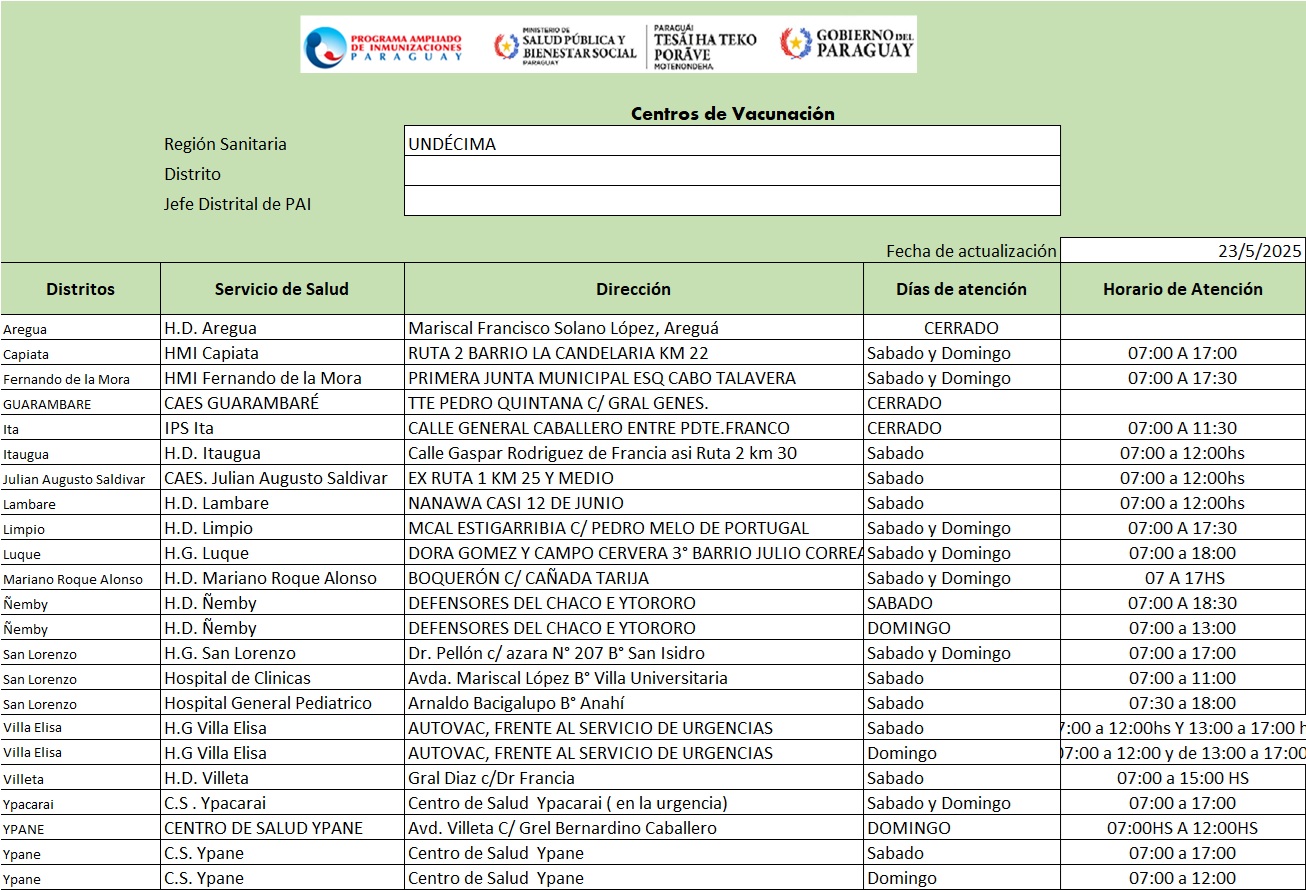Screen dimensions: 1306x890
Task: Select the H.D. Mariano Roque Alonso cell
Action: tap(282, 578)
